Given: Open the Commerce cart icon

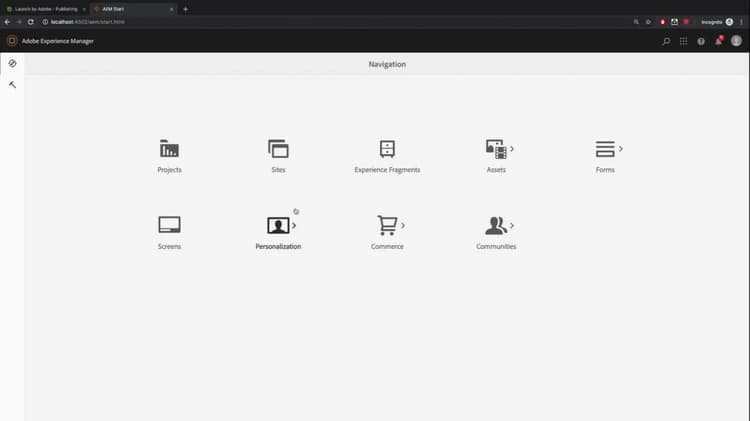Looking at the screenshot, I should (x=387, y=225).
